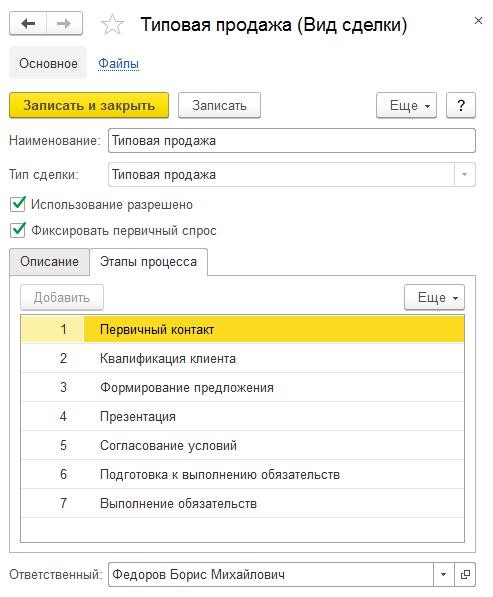Open the top 'Еще' menu
The height and width of the screenshot is (597, 493).
406,105
